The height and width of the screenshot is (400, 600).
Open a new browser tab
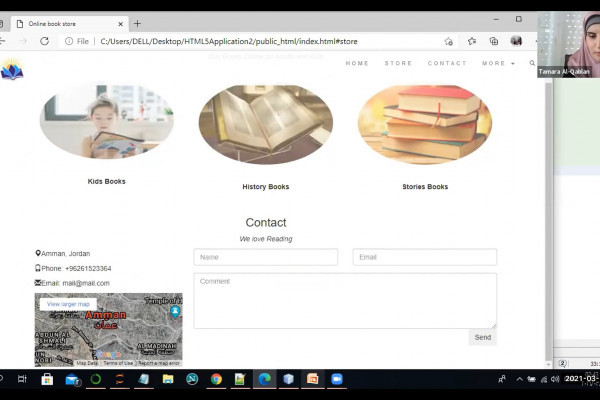coord(138,23)
